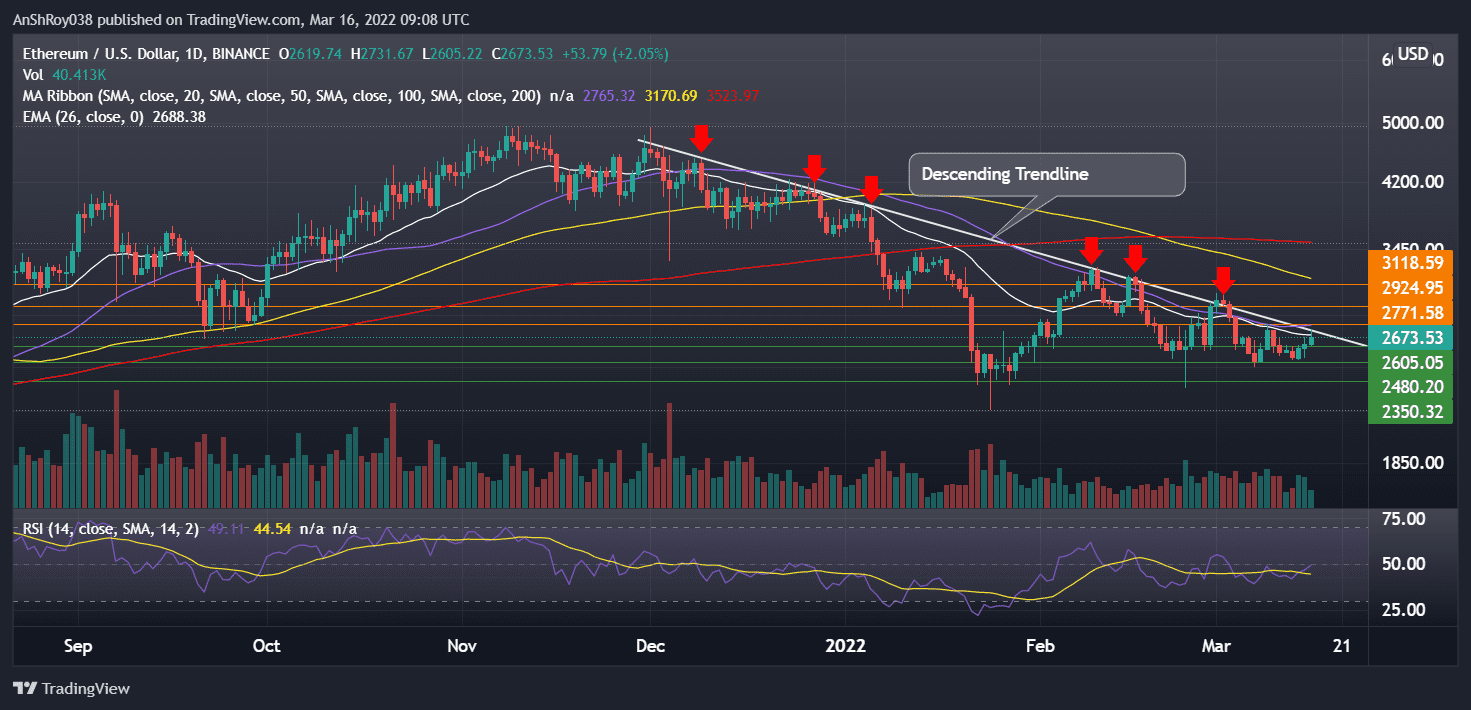Screen dimensions: 1471x710
Task: Click the orange 3118.59 resistance price label
Action: [x=1410, y=263]
